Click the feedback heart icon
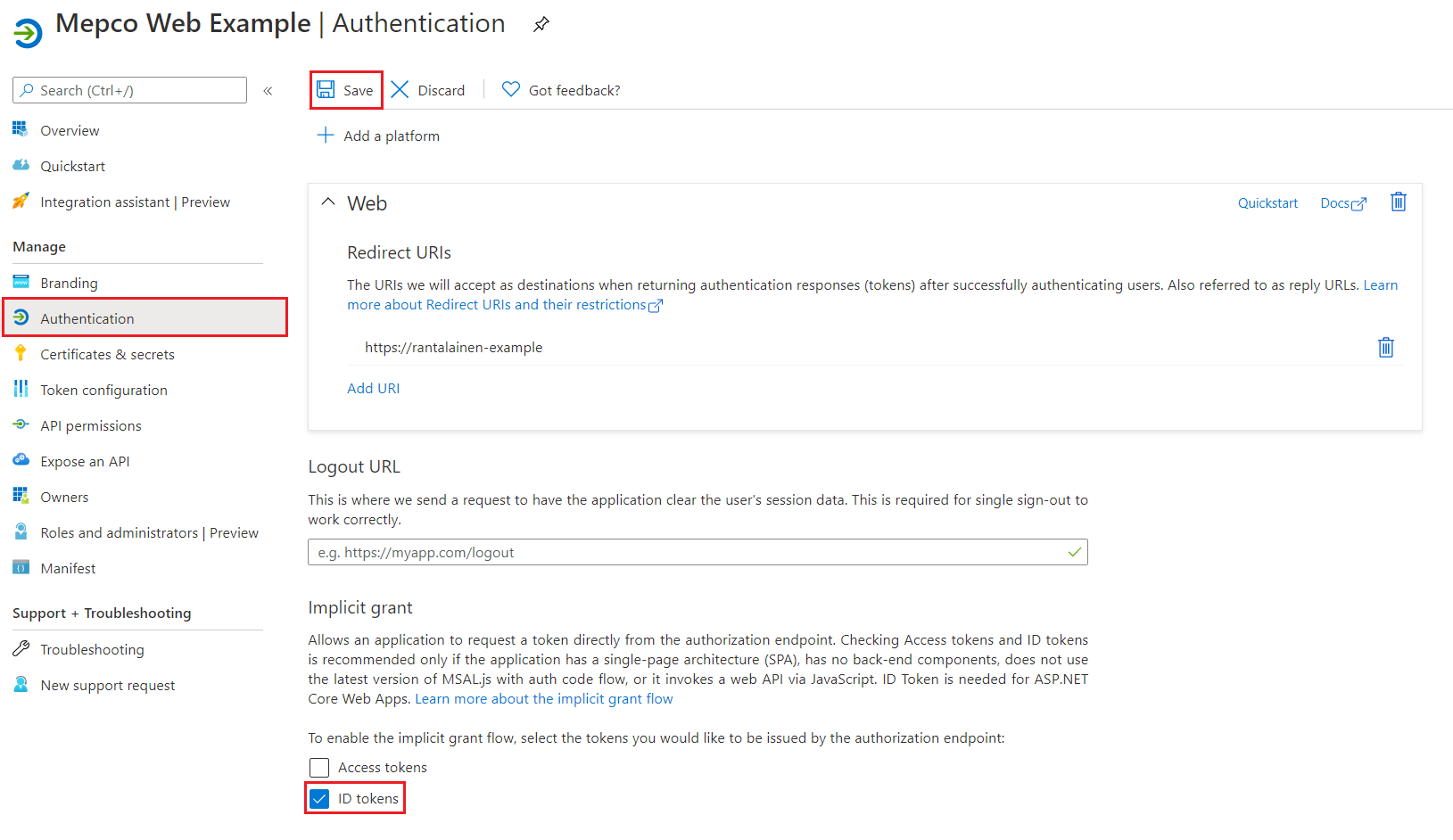 click(x=511, y=89)
